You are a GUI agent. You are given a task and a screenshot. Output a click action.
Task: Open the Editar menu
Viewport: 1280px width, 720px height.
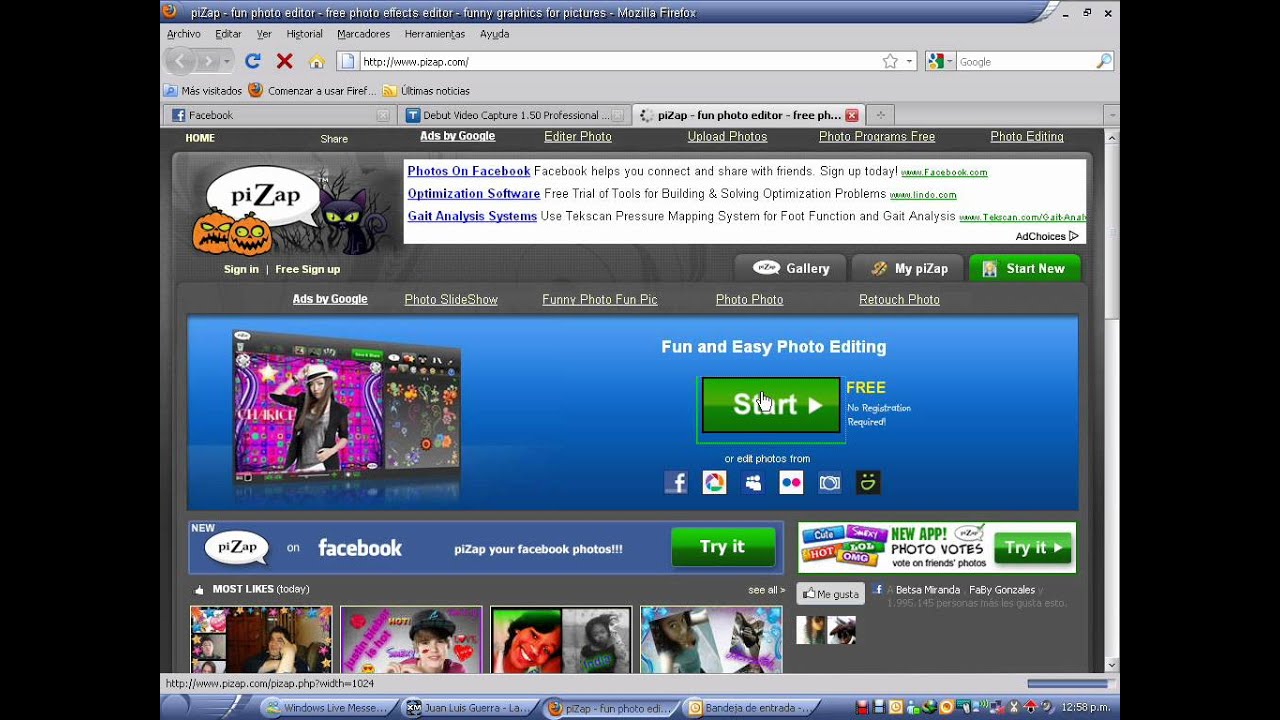coord(228,34)
